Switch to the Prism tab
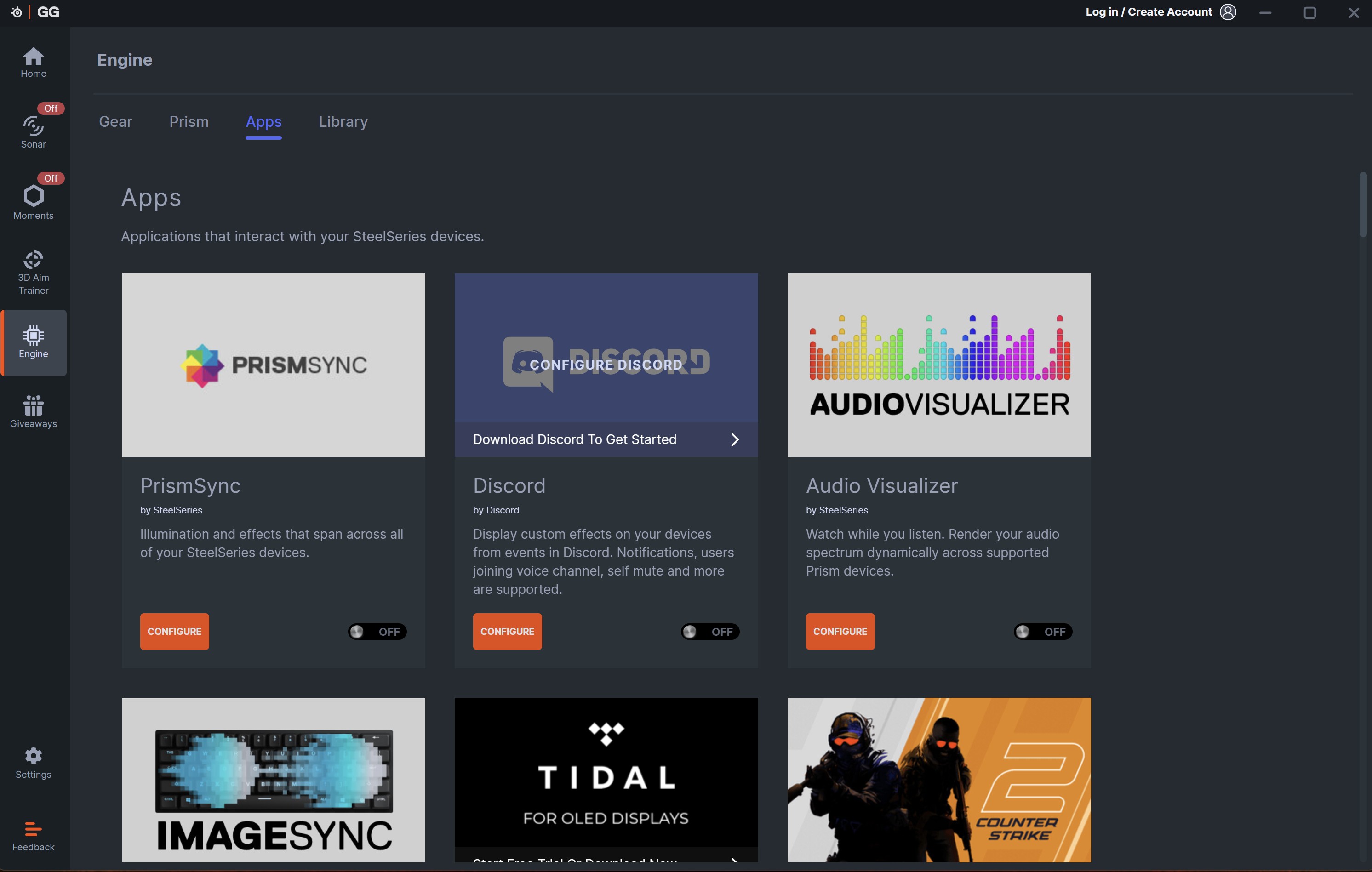Viewport: 1372px width, 872px height. (189, 121)
